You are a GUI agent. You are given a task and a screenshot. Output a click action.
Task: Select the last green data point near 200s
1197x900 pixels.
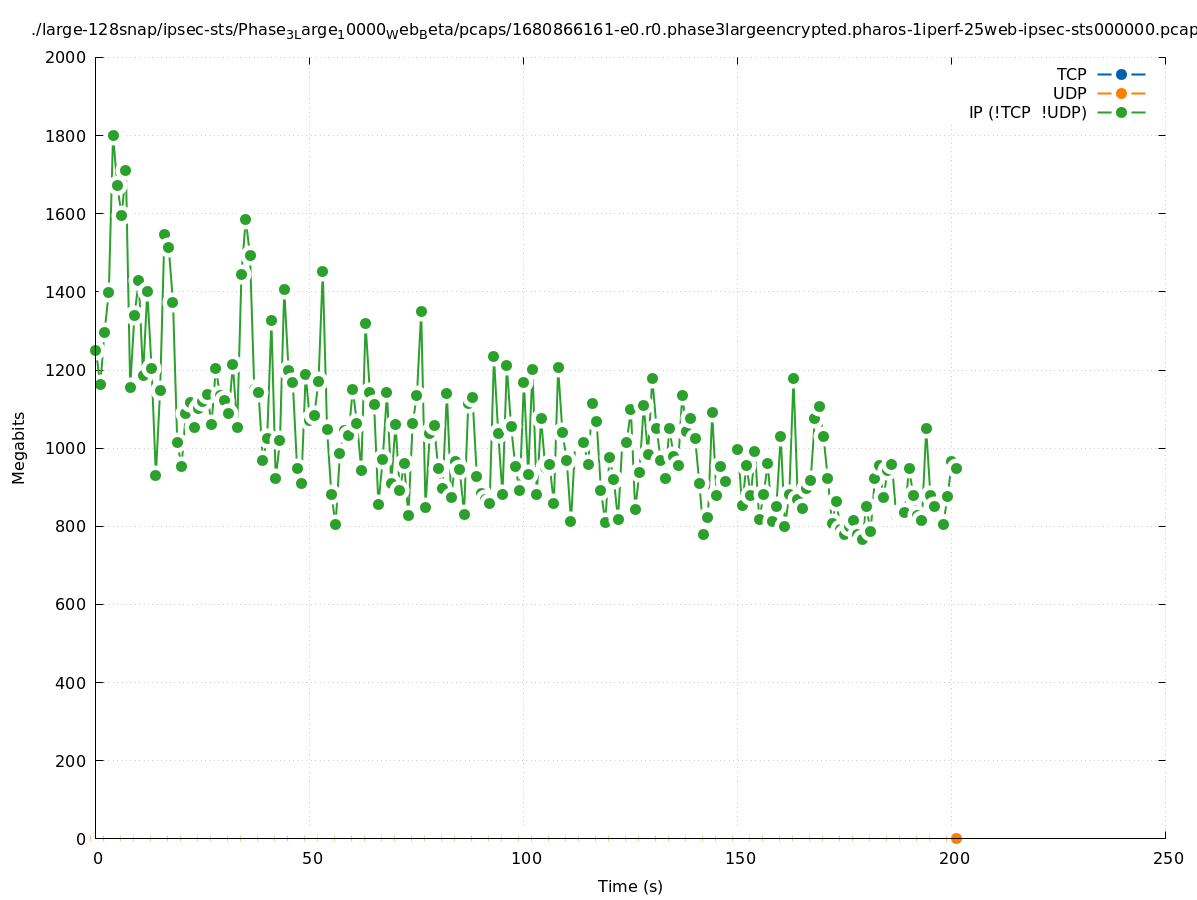click(x=956, y=468)
